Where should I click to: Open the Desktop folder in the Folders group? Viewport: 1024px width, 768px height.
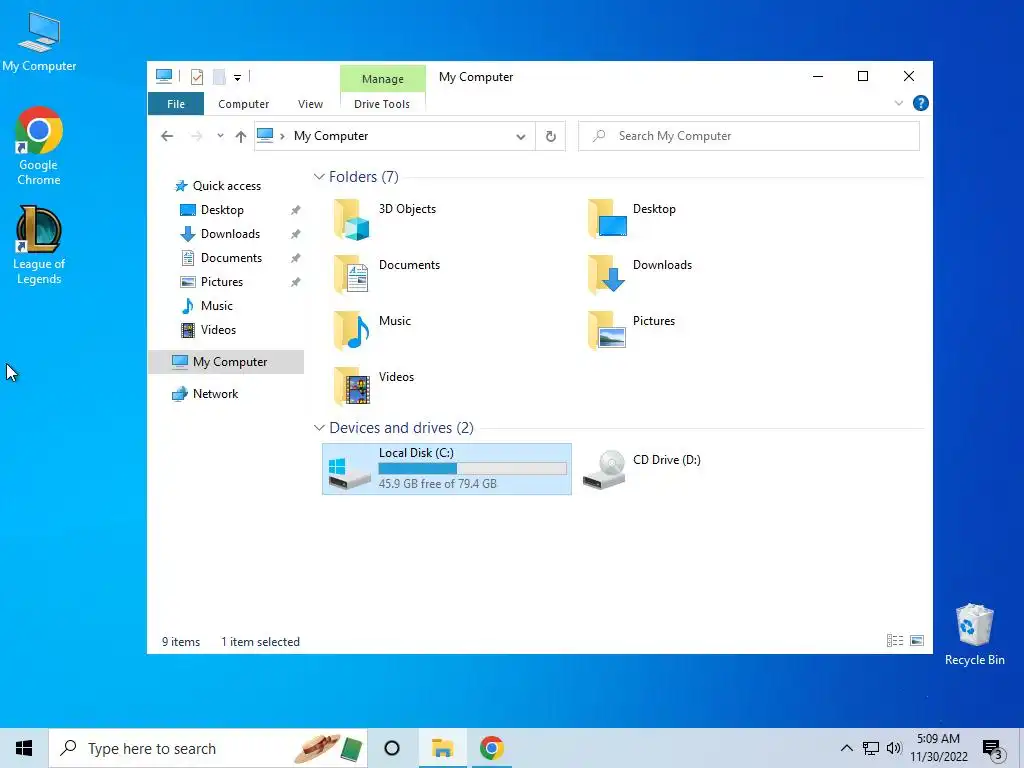click(632, 219)
